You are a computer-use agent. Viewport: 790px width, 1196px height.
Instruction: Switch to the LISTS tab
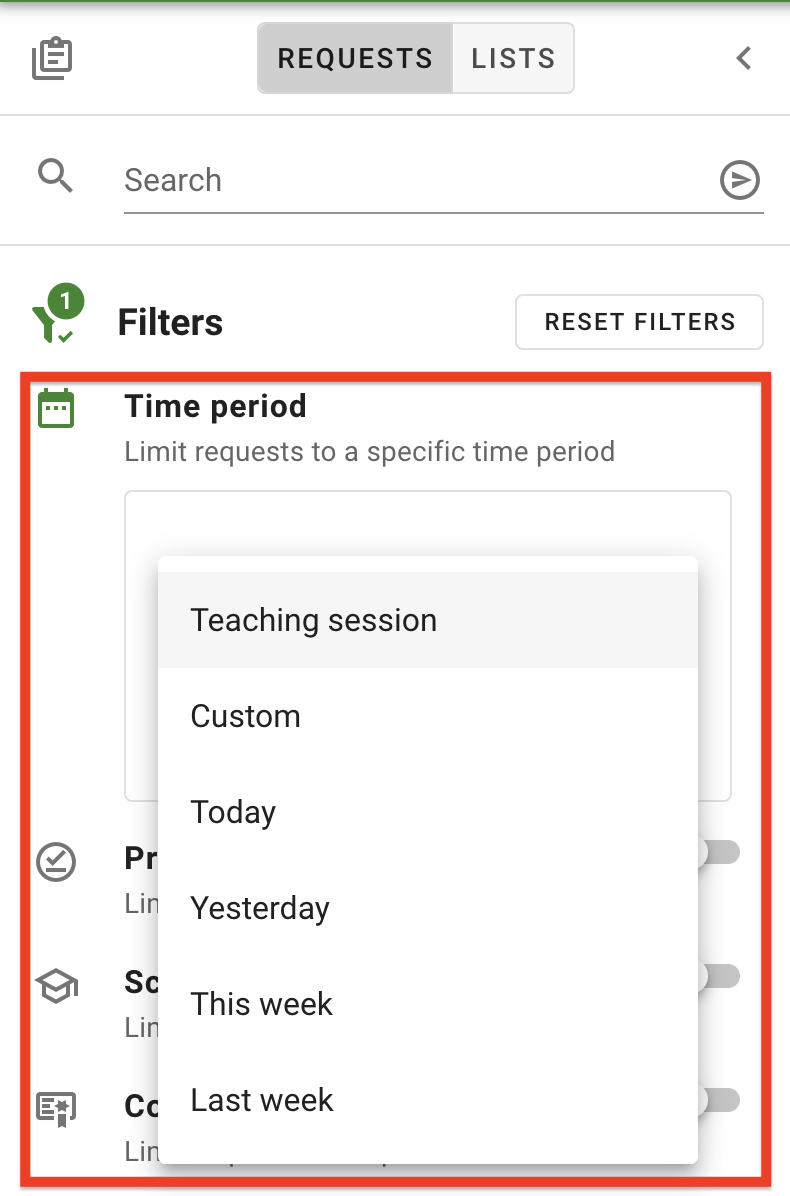tap(512, 58)
